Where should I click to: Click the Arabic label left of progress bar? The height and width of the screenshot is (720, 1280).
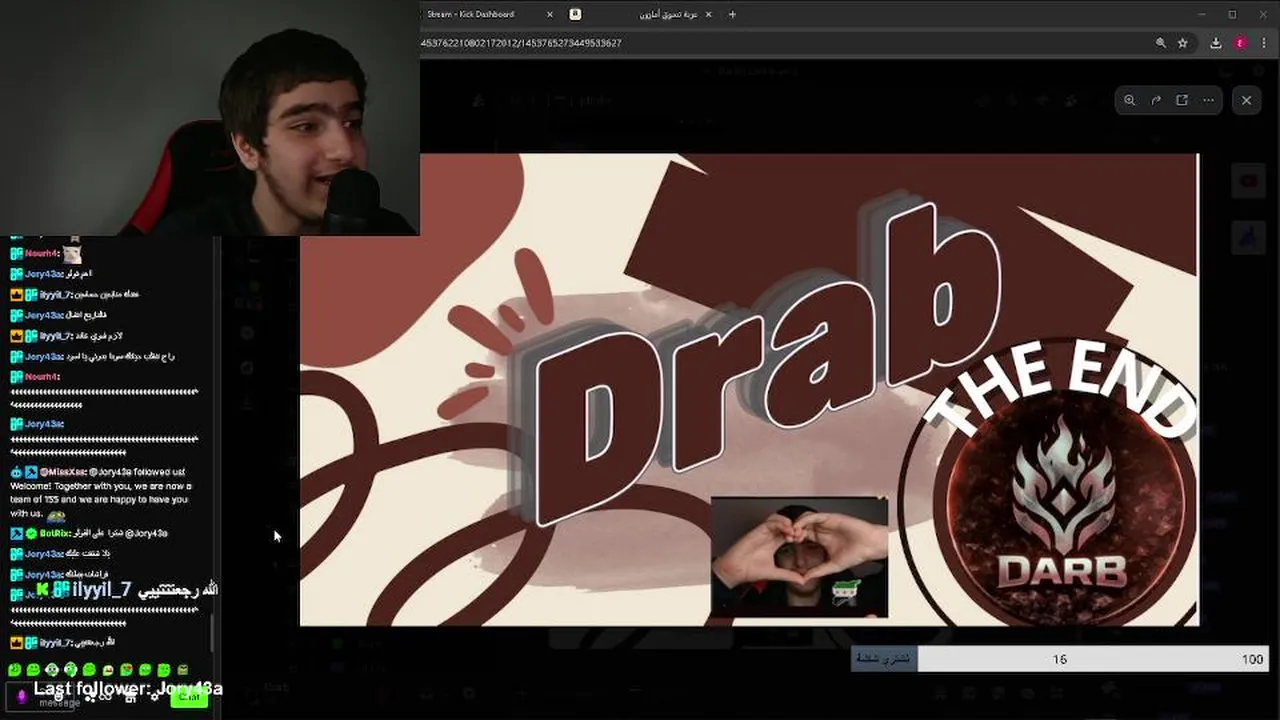pos(884,659)
